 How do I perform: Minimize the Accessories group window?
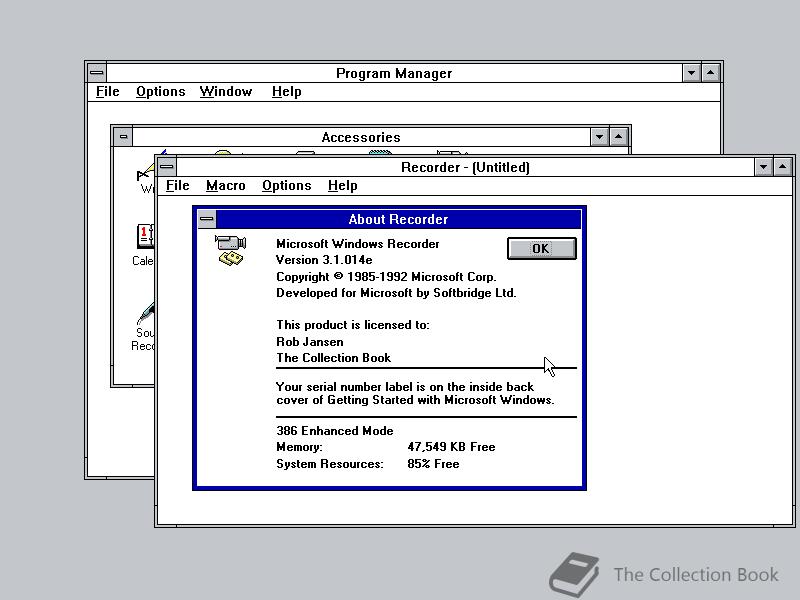599,137
